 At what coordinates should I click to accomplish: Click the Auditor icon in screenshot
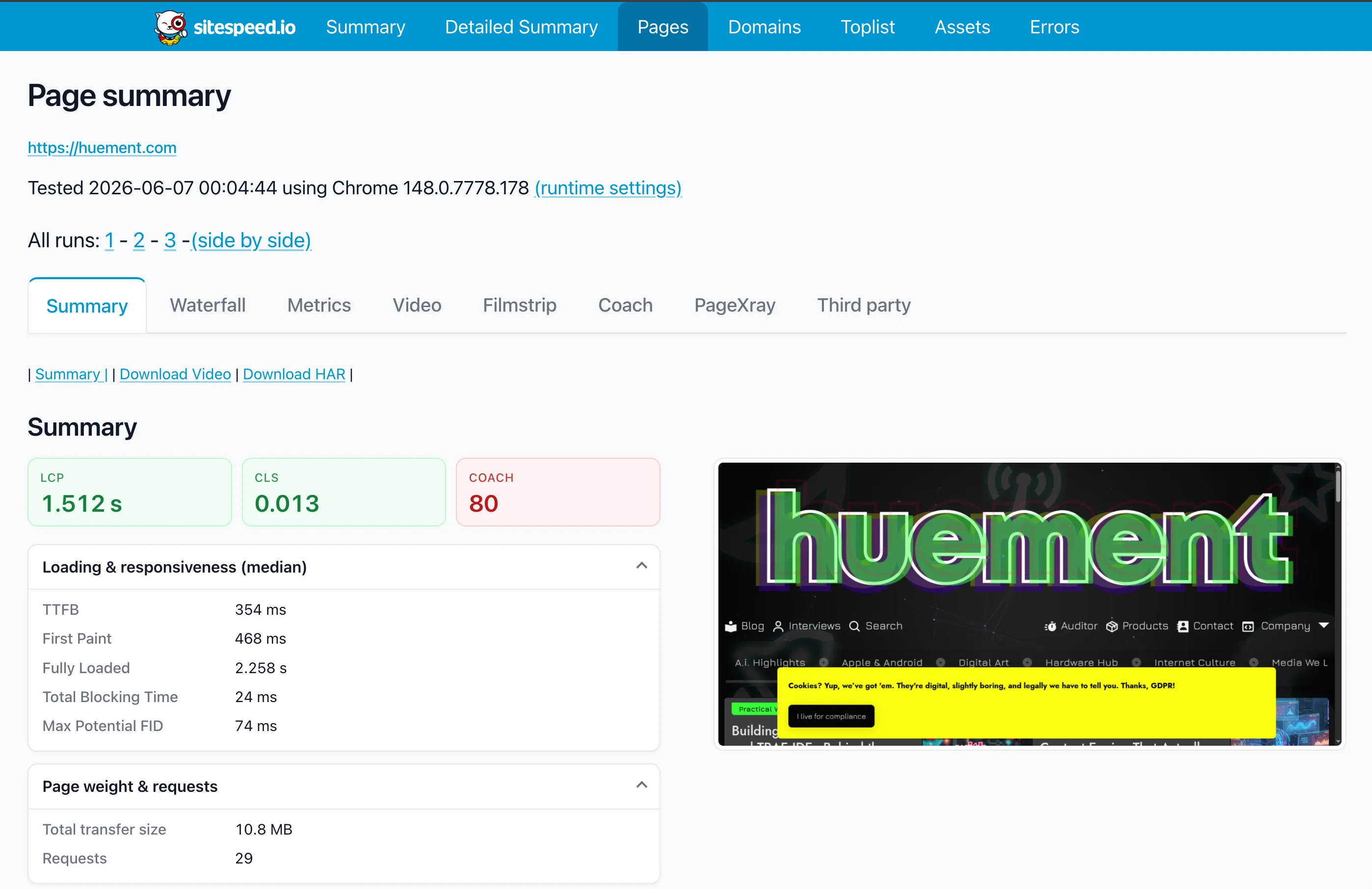coord(1050,626)
